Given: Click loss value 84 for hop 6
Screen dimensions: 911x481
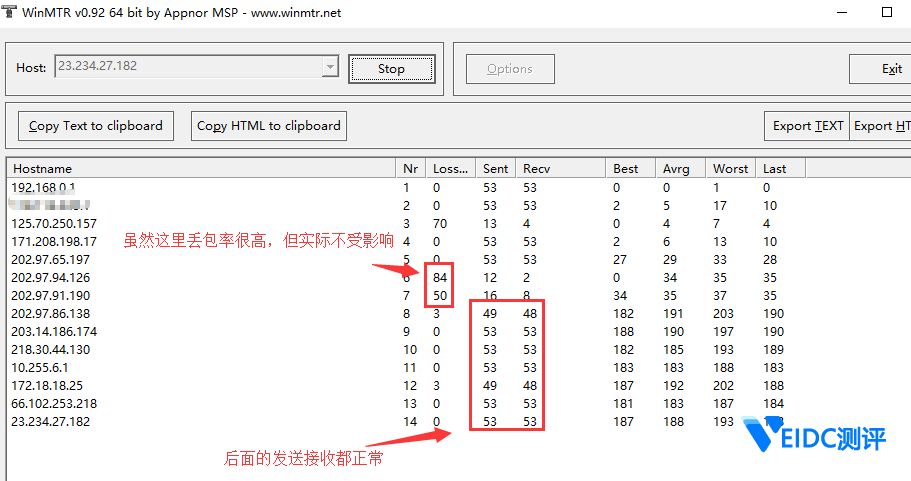Looking at the screenshot, I should 440,278.
